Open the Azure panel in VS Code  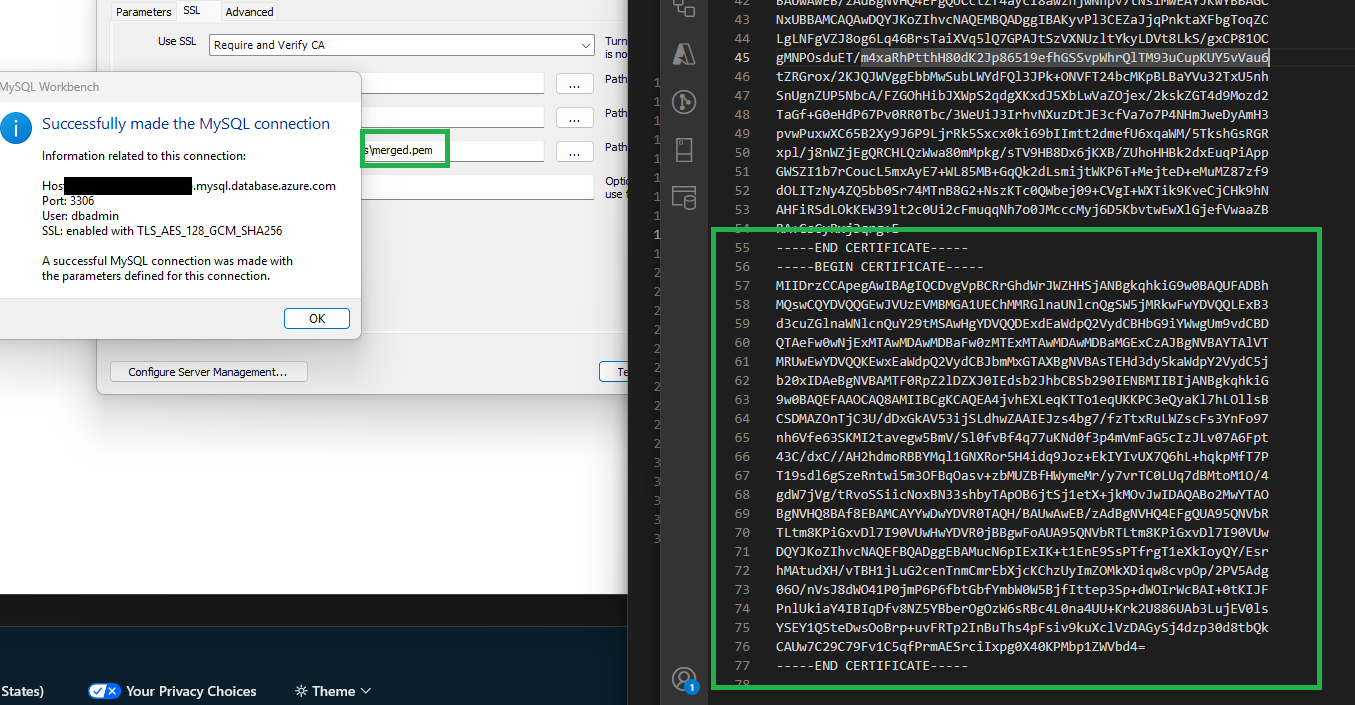click(x=684, y=53)
